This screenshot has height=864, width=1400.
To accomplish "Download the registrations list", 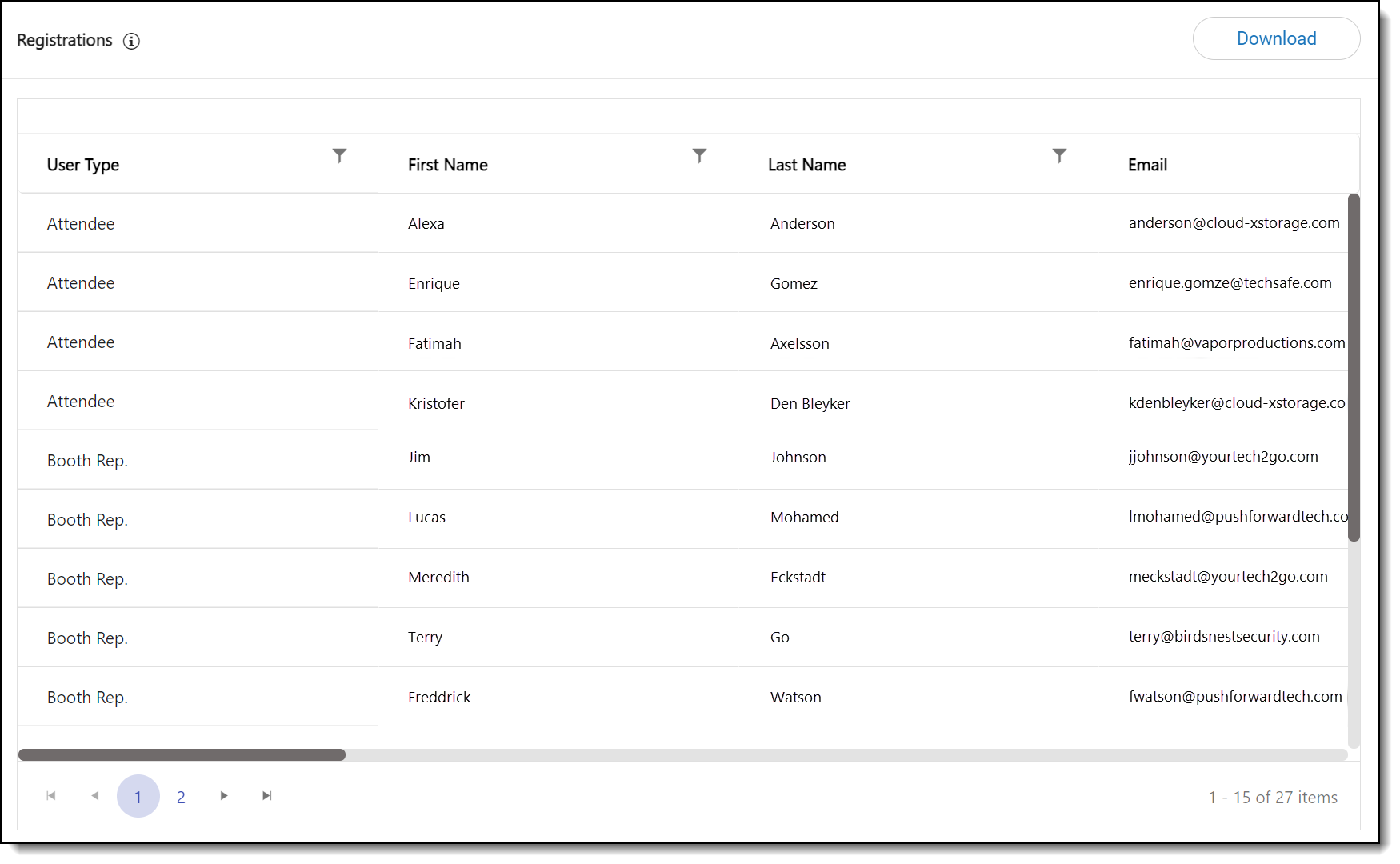I will (1276, 38).
